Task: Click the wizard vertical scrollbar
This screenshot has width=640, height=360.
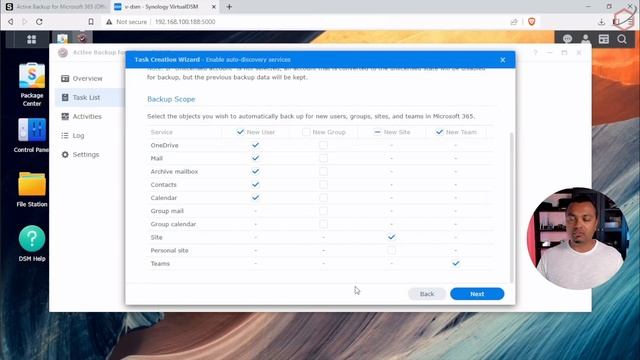Action: click(511, 207)
